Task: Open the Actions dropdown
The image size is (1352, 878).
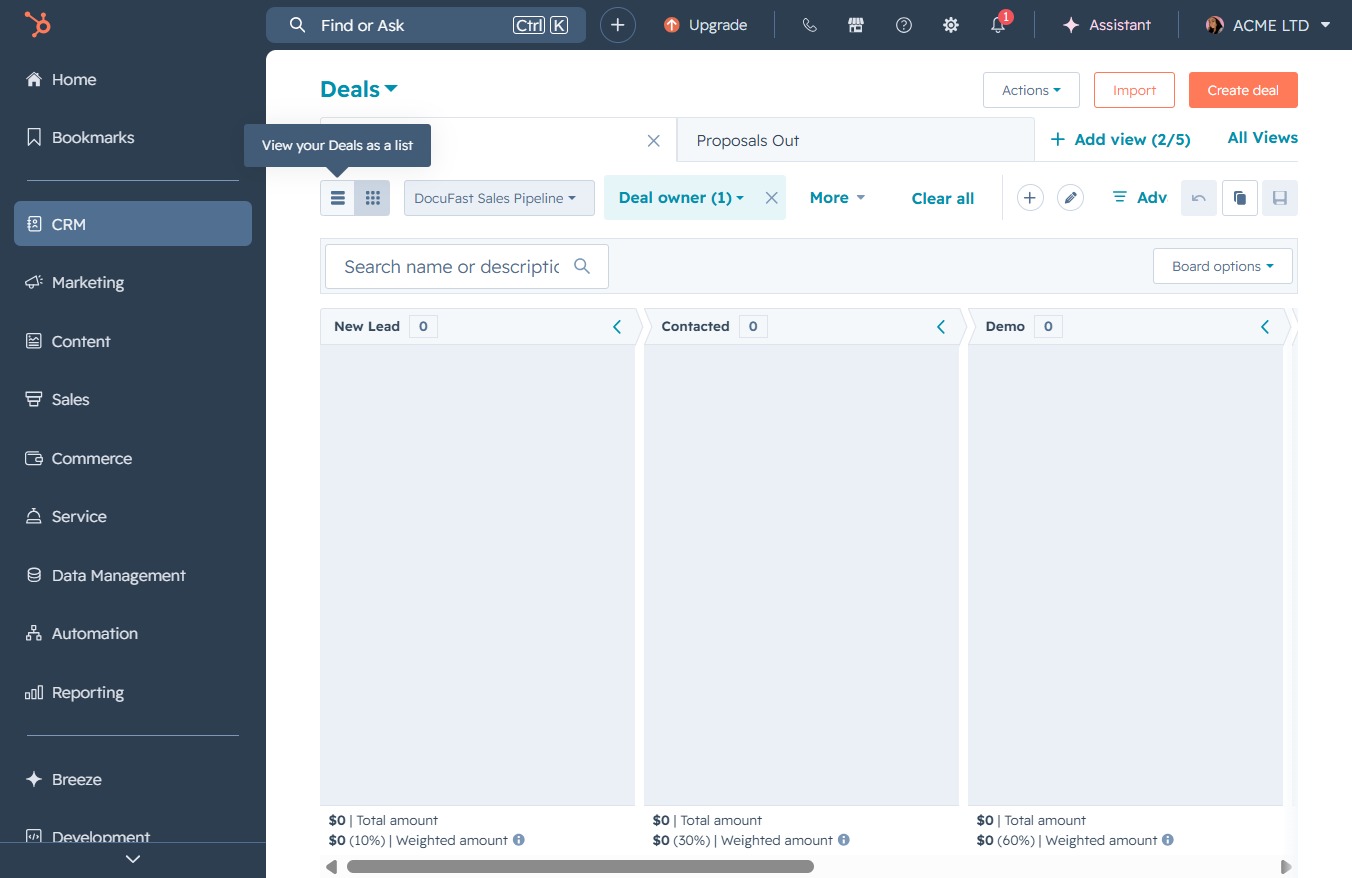Action: coord(1031,90)
